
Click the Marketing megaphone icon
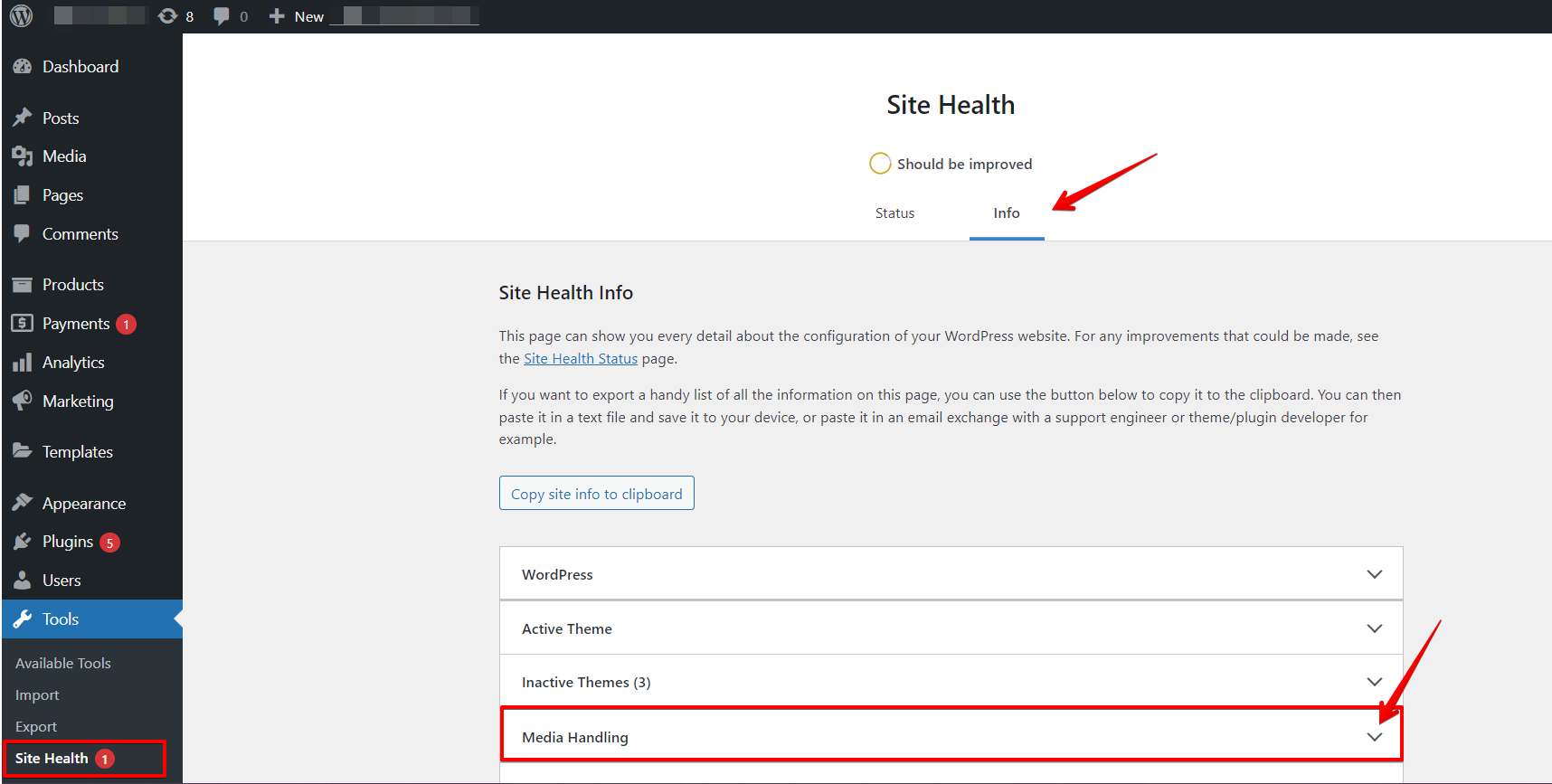coord(23,401)
